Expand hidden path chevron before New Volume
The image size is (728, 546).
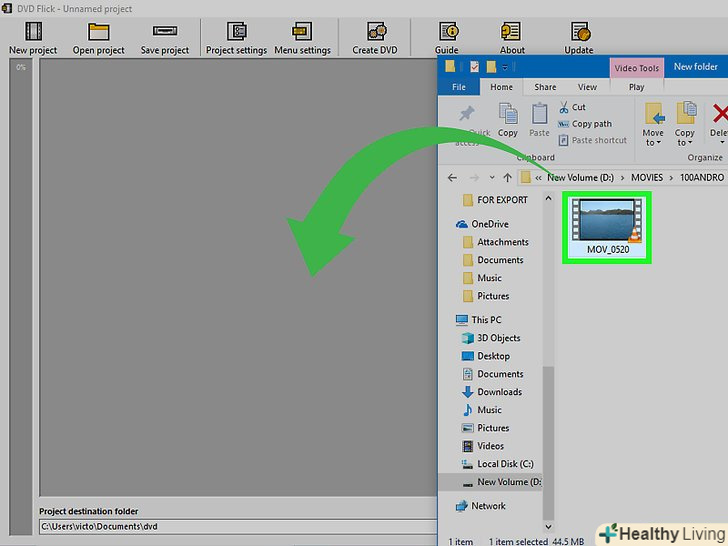(538, 178)
